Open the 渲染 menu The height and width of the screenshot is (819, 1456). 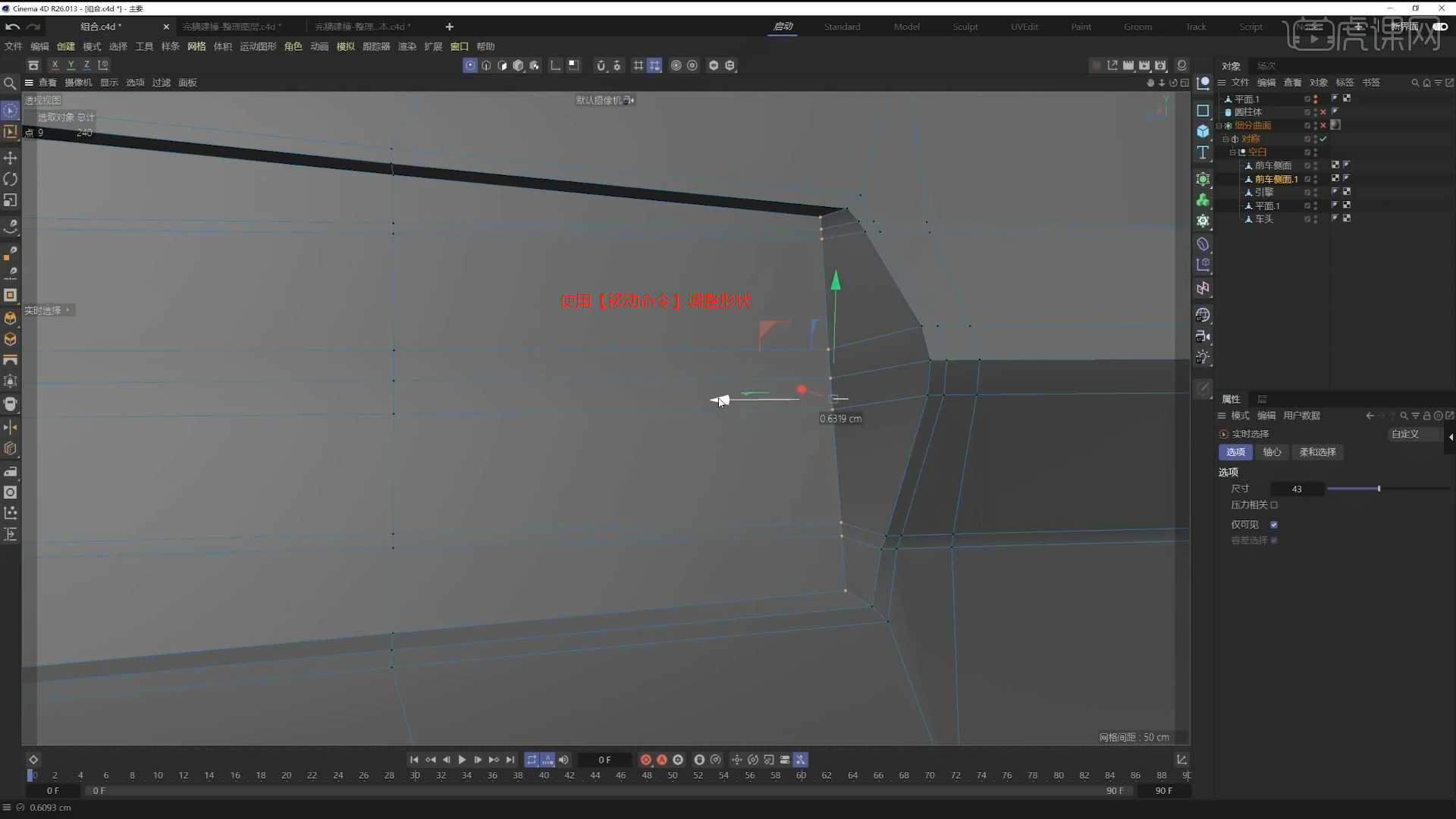coord(407,46)
